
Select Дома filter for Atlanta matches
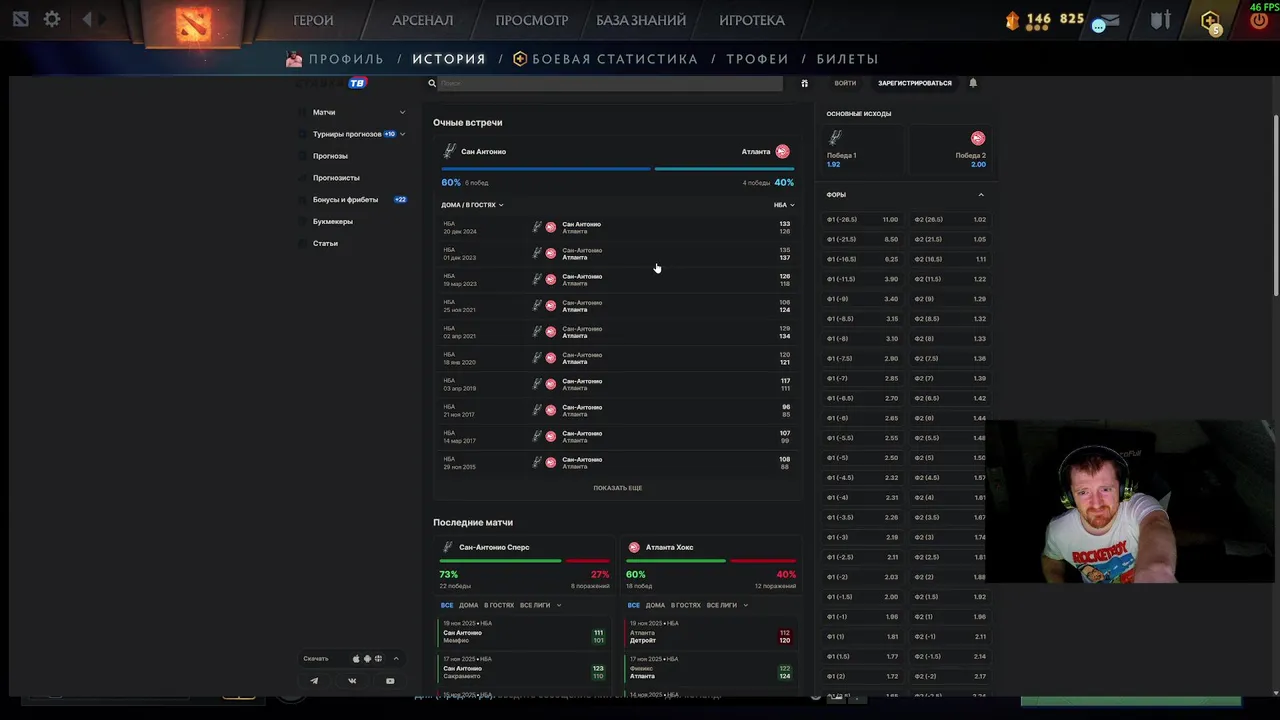point(655,605)
